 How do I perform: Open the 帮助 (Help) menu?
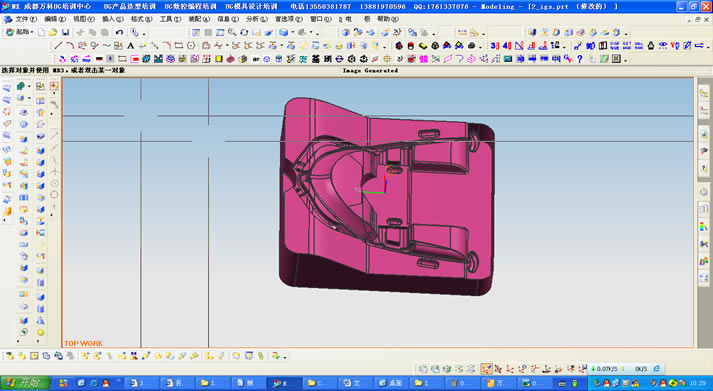point(387,19)
